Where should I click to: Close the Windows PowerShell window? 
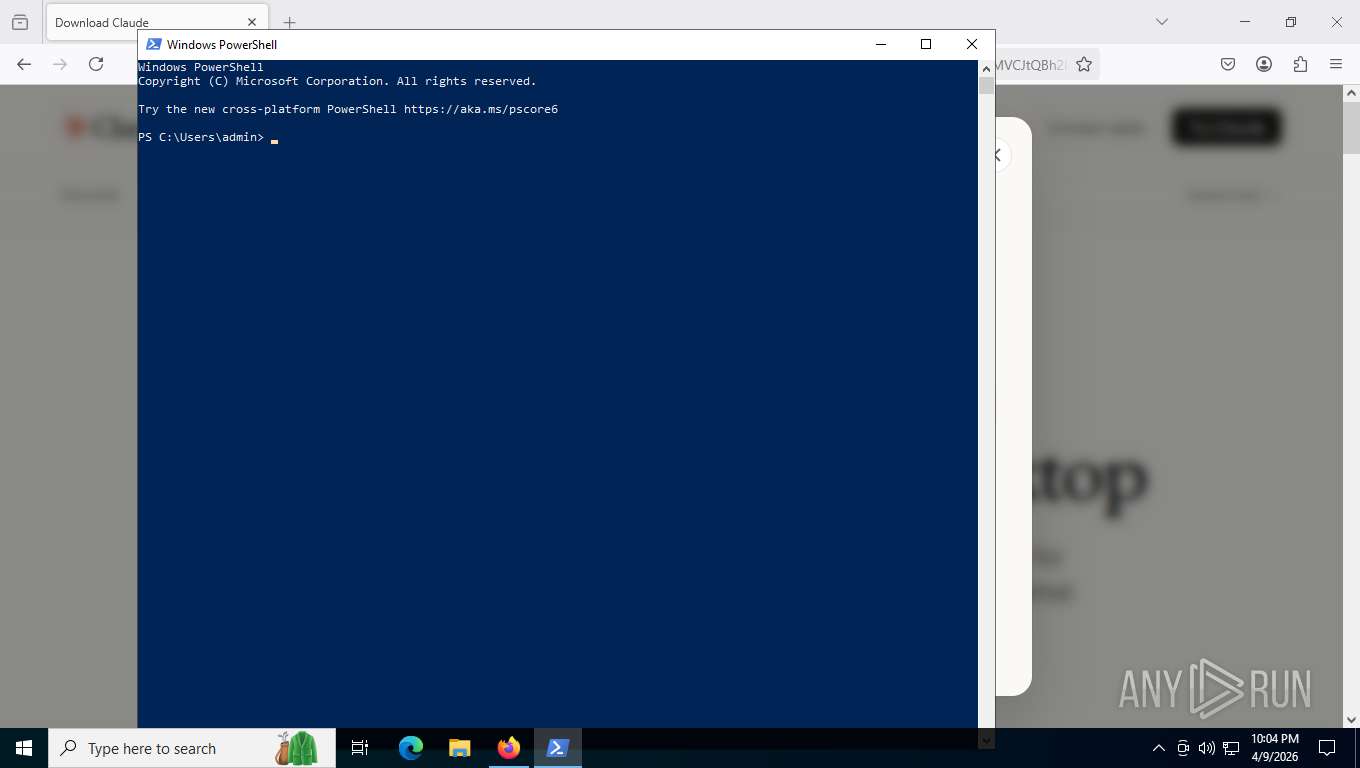[x=971, y=44]
